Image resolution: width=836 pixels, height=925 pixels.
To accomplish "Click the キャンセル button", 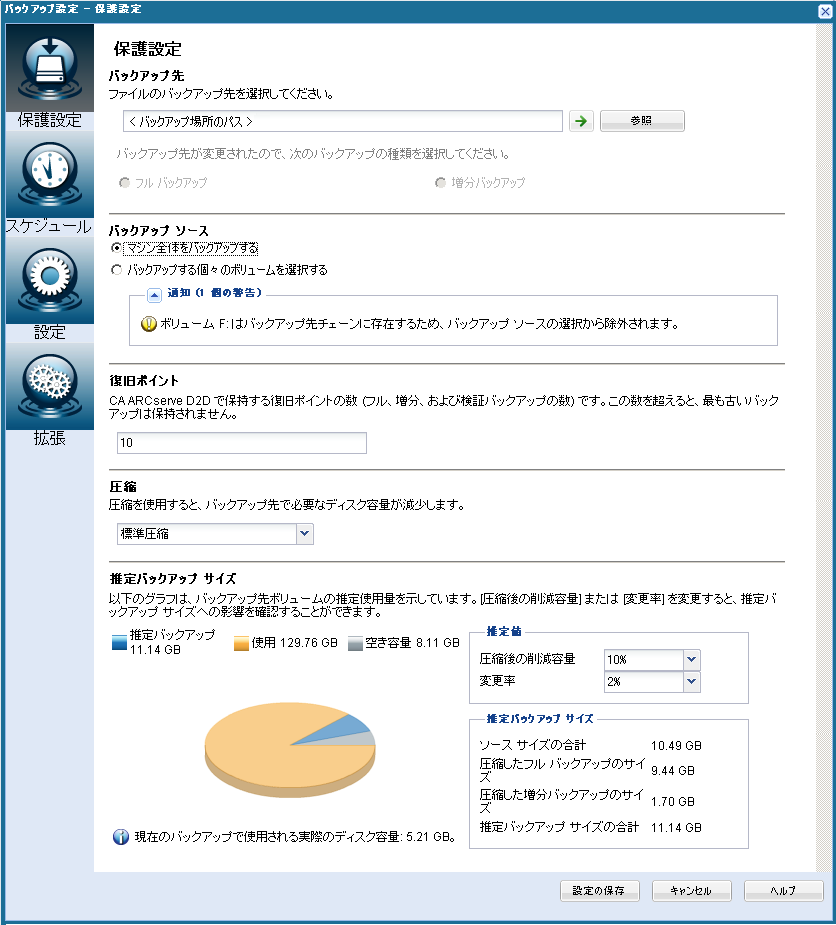I will click(x=691, y=891).
